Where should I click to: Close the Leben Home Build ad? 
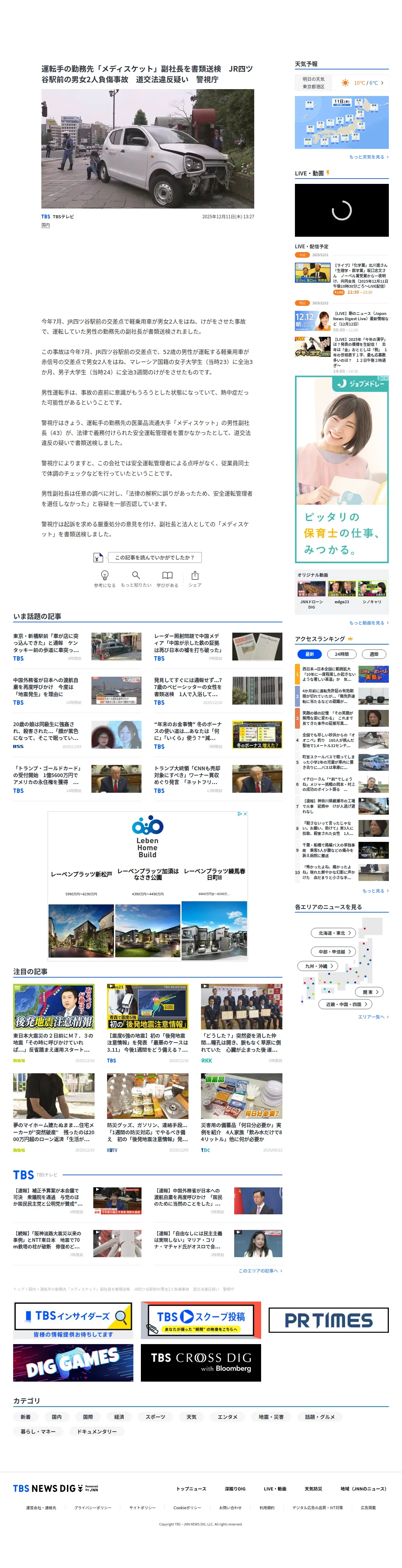pyautogui.click(x=245, y=814)
